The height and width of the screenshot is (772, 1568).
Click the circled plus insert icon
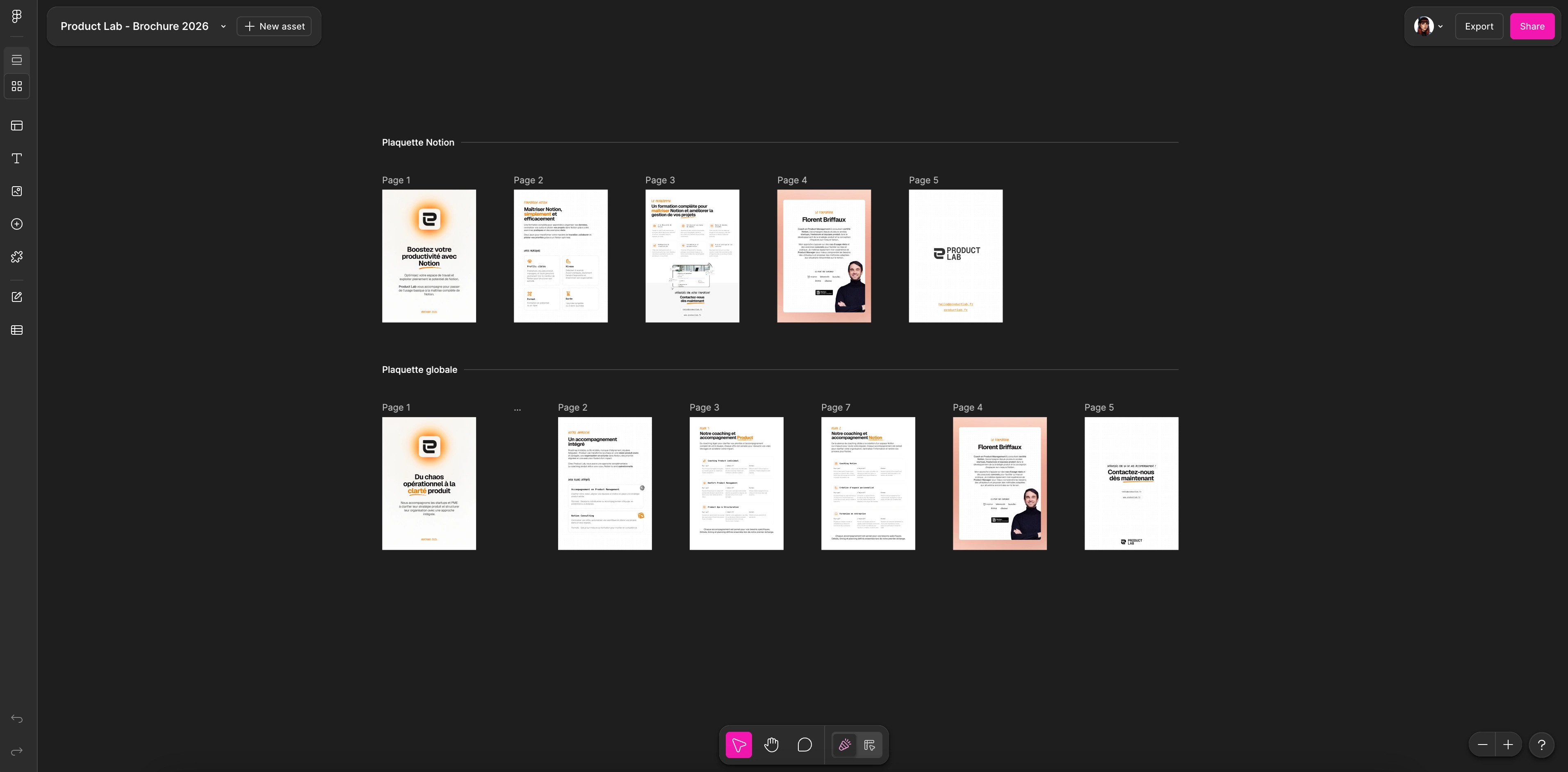(17, 224)
